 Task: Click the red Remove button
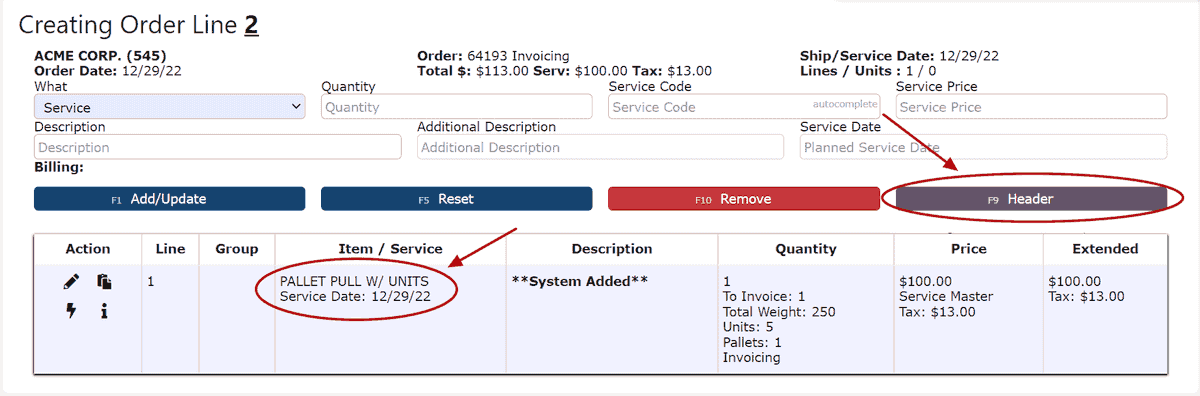tap(743, 199)
